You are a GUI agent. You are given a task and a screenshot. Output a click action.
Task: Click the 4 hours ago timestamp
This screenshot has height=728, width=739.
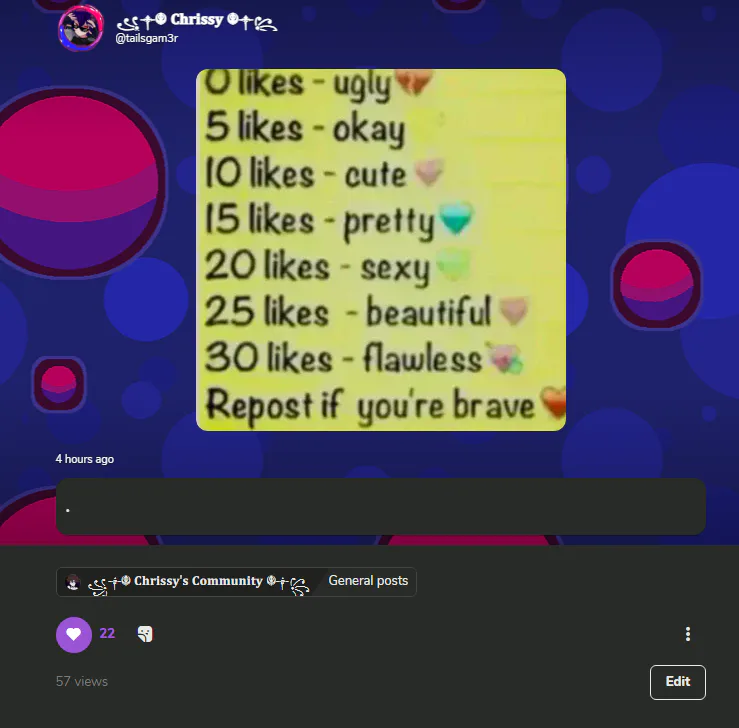(x=85, y=459)
